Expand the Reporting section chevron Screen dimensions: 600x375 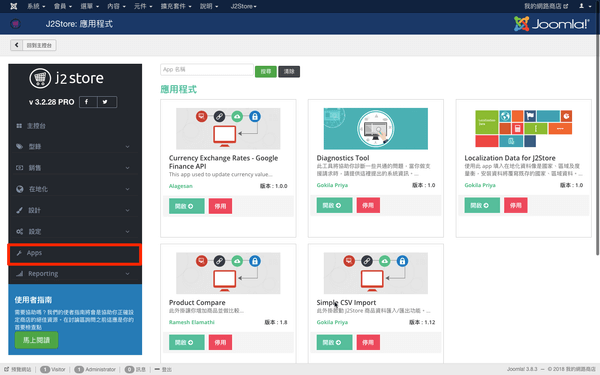[x=127, y=274]
